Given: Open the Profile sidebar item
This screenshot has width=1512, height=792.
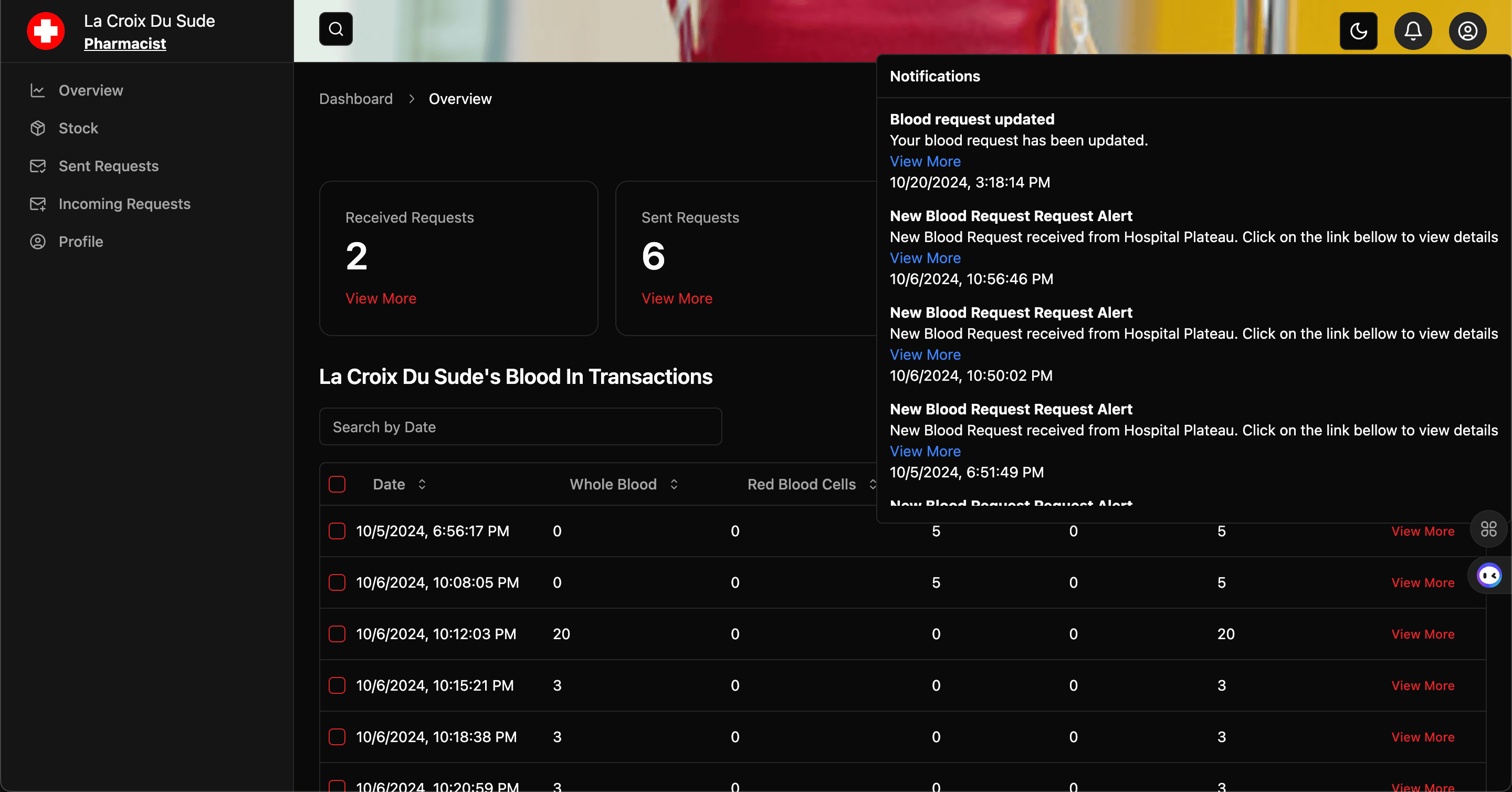Looking at the screenshot, I should (x=81, y=242).
